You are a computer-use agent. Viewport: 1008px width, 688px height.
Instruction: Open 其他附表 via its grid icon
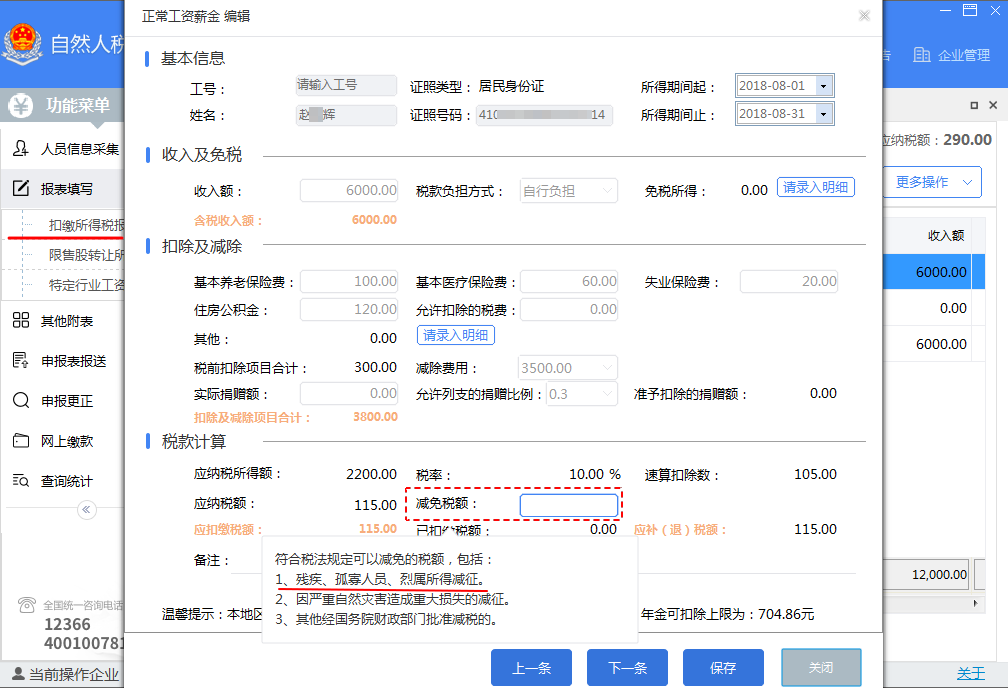pos(20,321)
